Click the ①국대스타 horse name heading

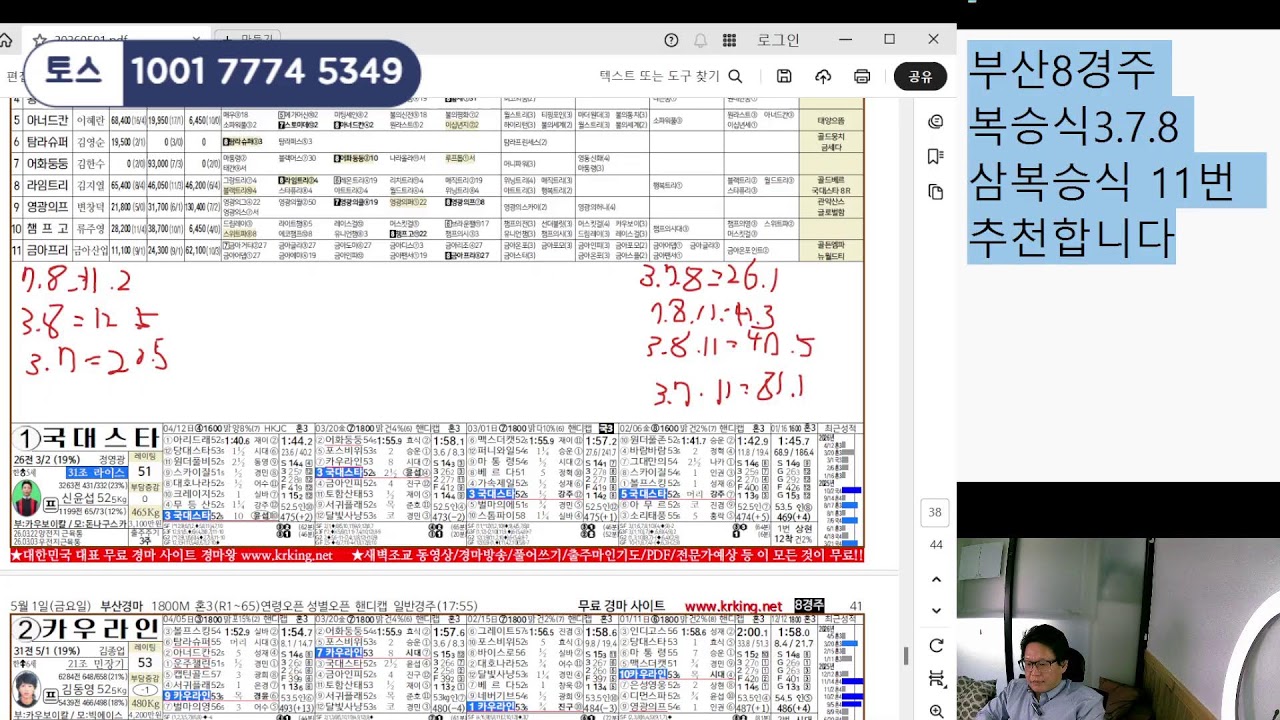pyautogui.click(x=86, y=438)
